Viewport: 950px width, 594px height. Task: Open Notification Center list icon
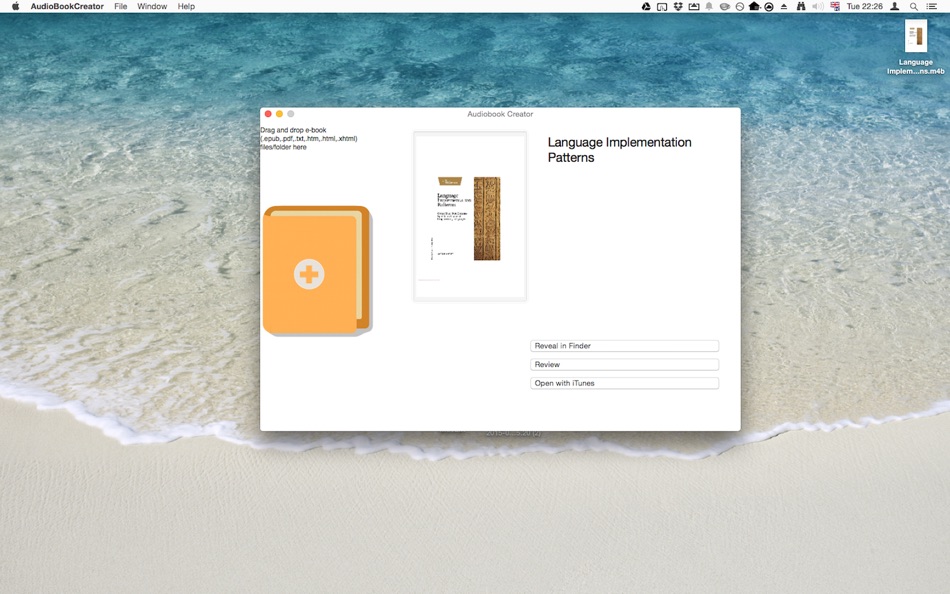(x=932, y=6)
